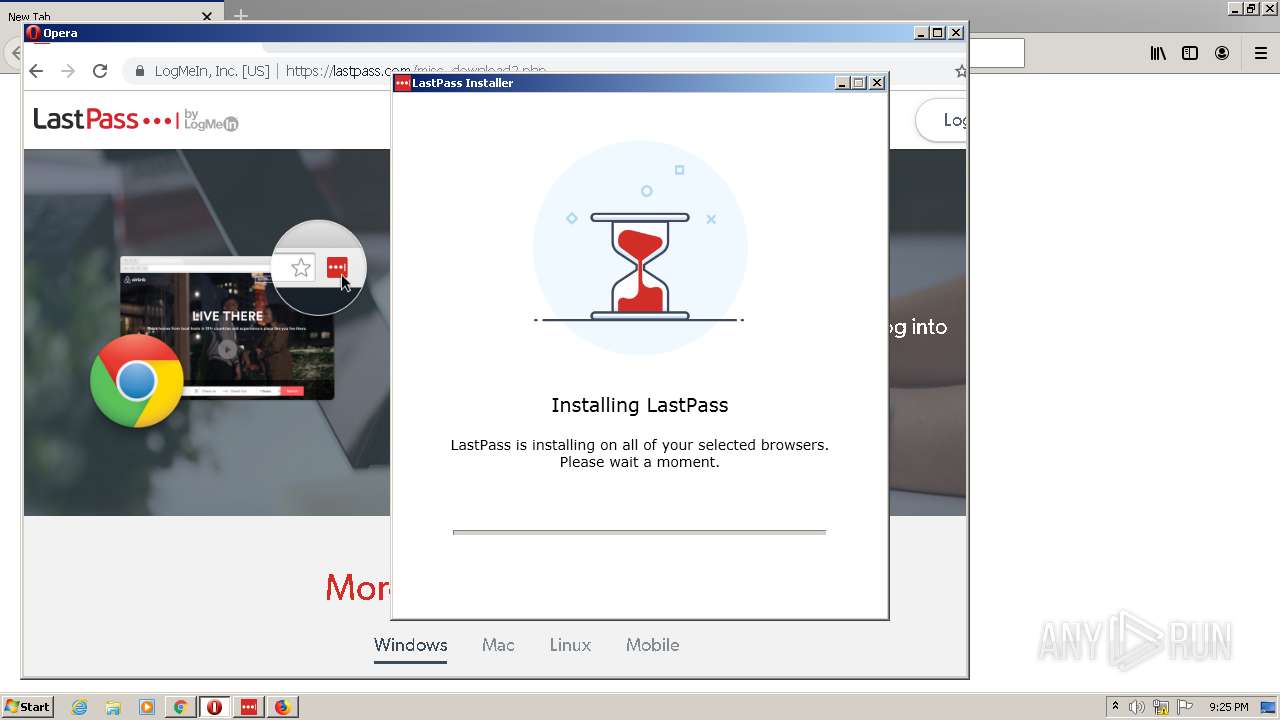The height and width of the screenshot is (720, 1280).
Task: Open a new Firefox tab
Action: (x=240, y=16)
